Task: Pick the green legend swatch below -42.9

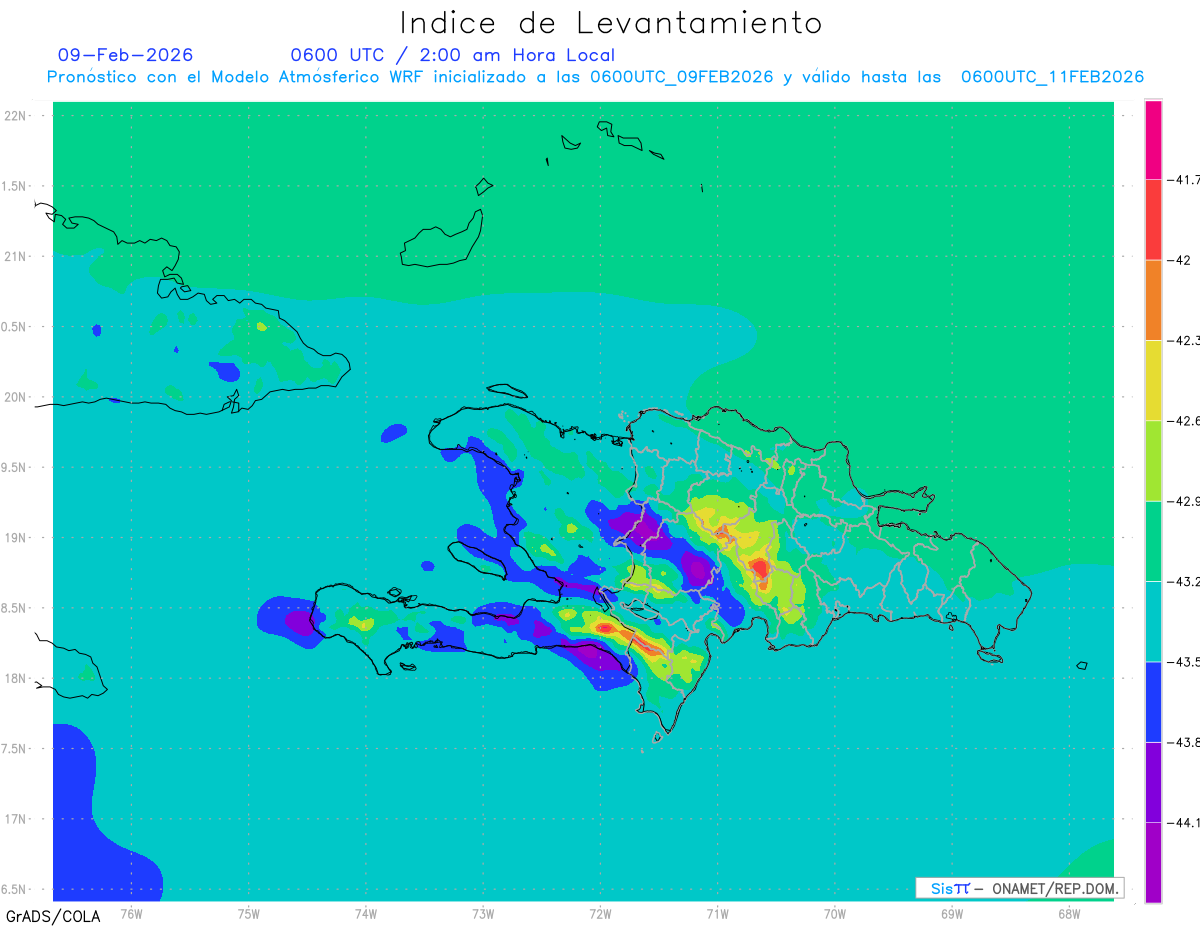Action: pos(1153,541)
